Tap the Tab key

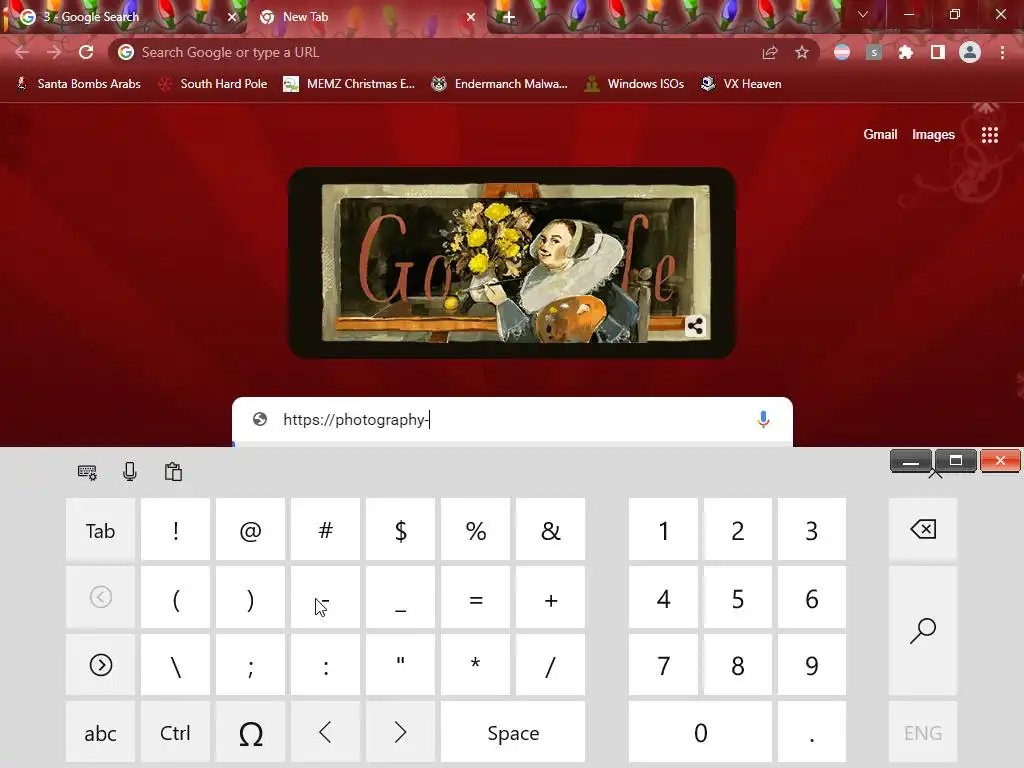101,530
